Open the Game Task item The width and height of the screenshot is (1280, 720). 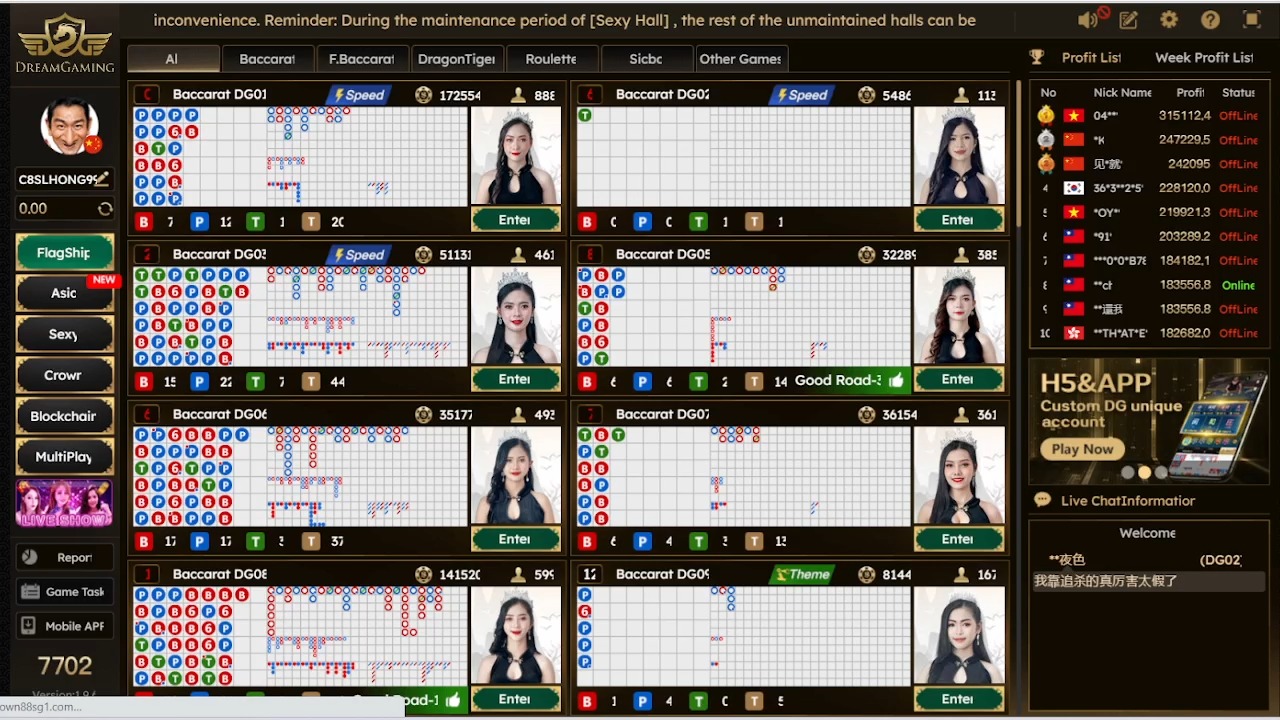pos(65,592)
